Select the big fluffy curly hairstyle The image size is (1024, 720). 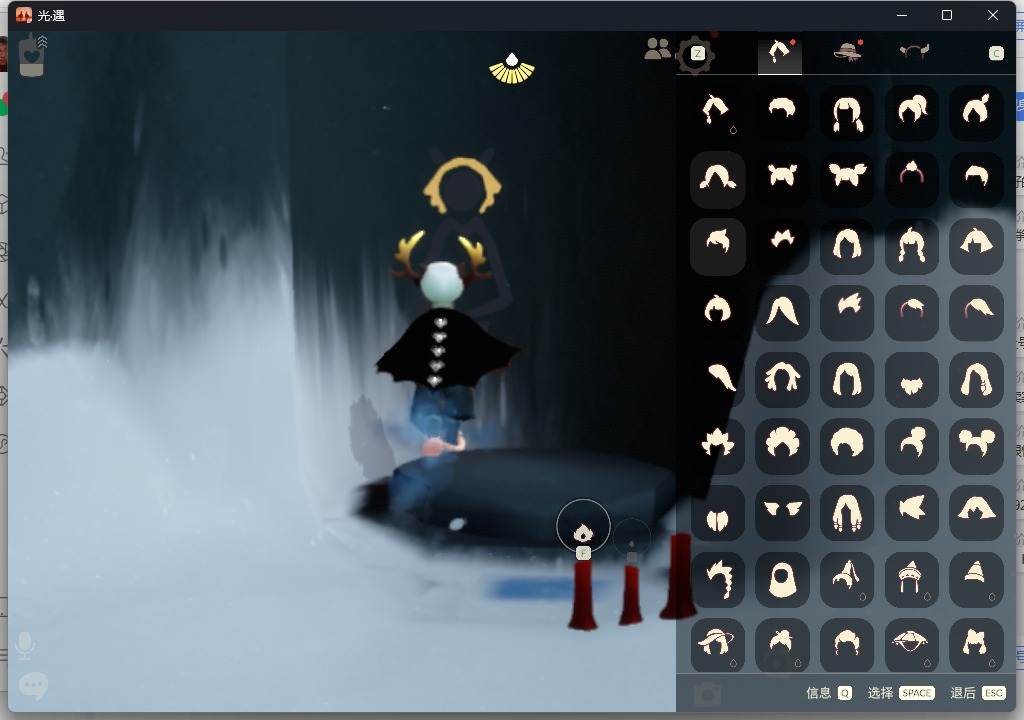(x=782, y=446)
